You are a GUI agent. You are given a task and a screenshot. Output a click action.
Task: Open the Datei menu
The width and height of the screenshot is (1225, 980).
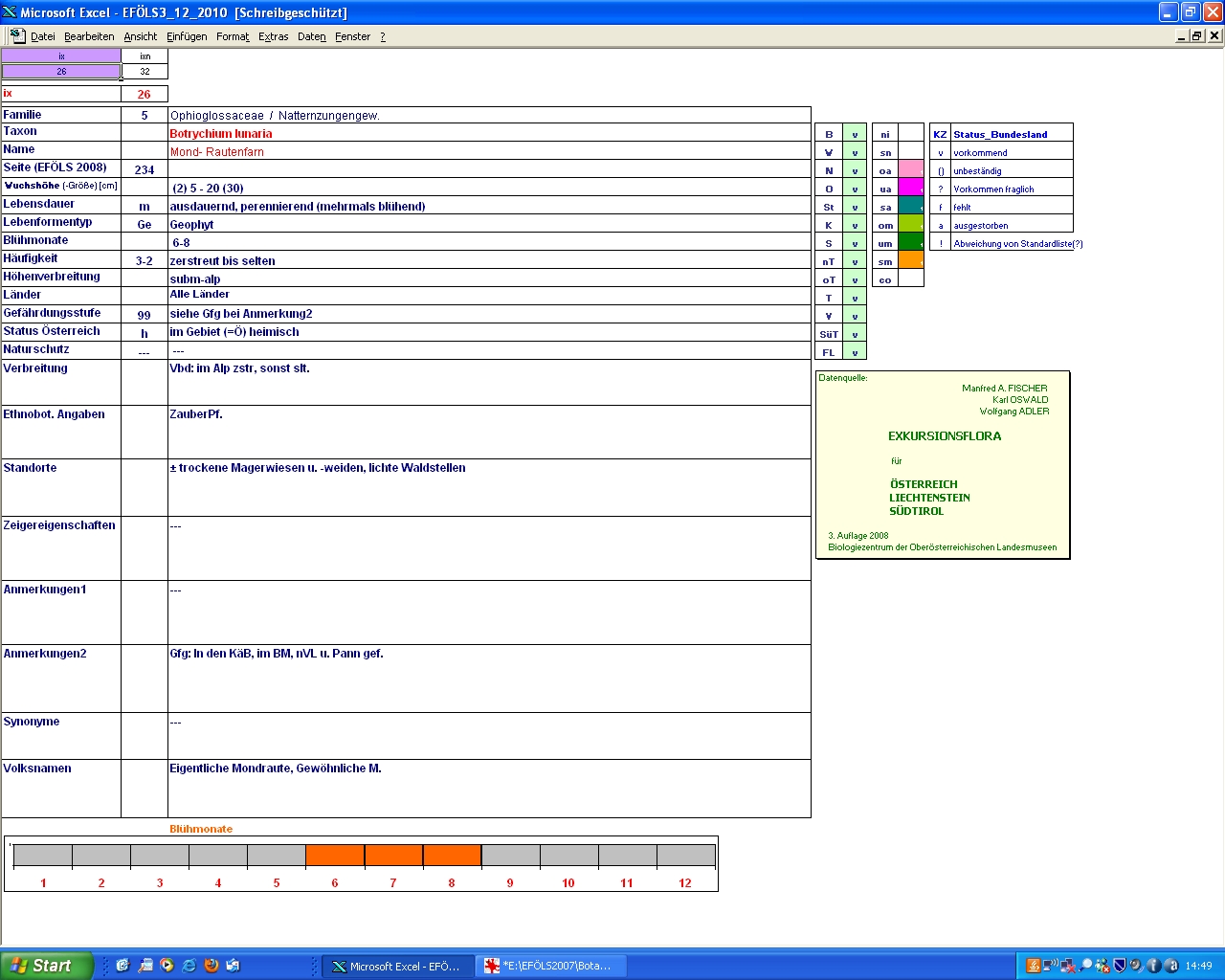pos(42,36)
